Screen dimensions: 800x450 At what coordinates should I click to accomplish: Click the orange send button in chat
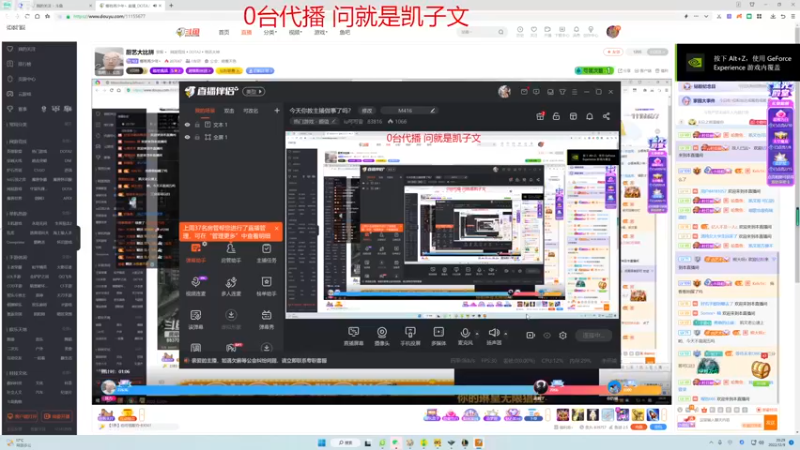coord(770,422)
